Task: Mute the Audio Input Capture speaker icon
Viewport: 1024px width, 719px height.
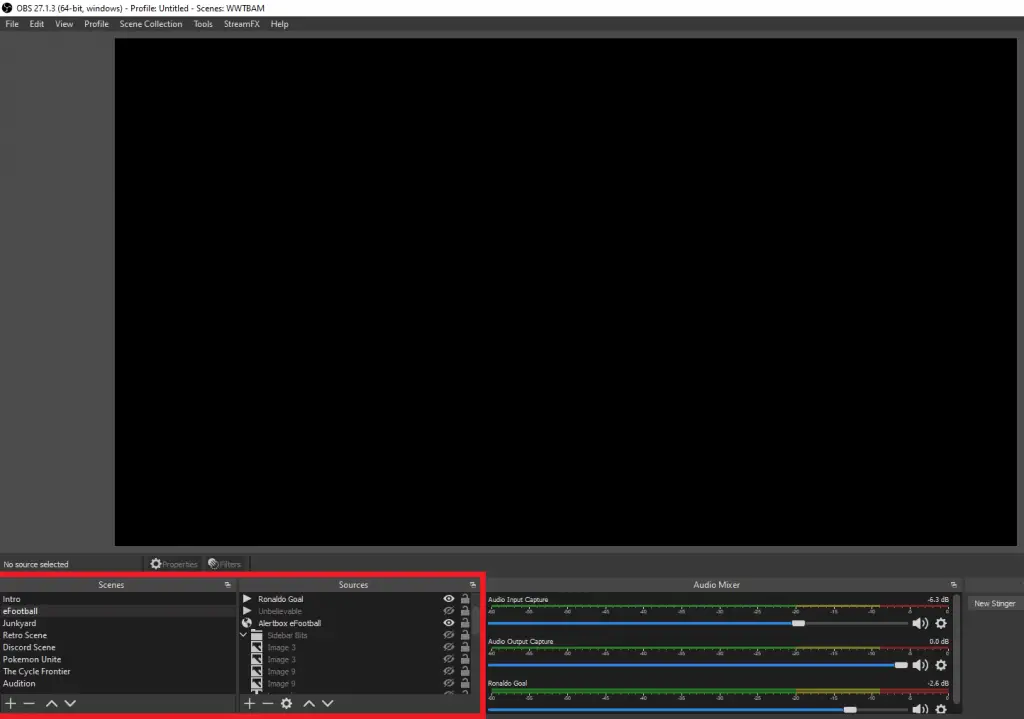Action: 920,624
